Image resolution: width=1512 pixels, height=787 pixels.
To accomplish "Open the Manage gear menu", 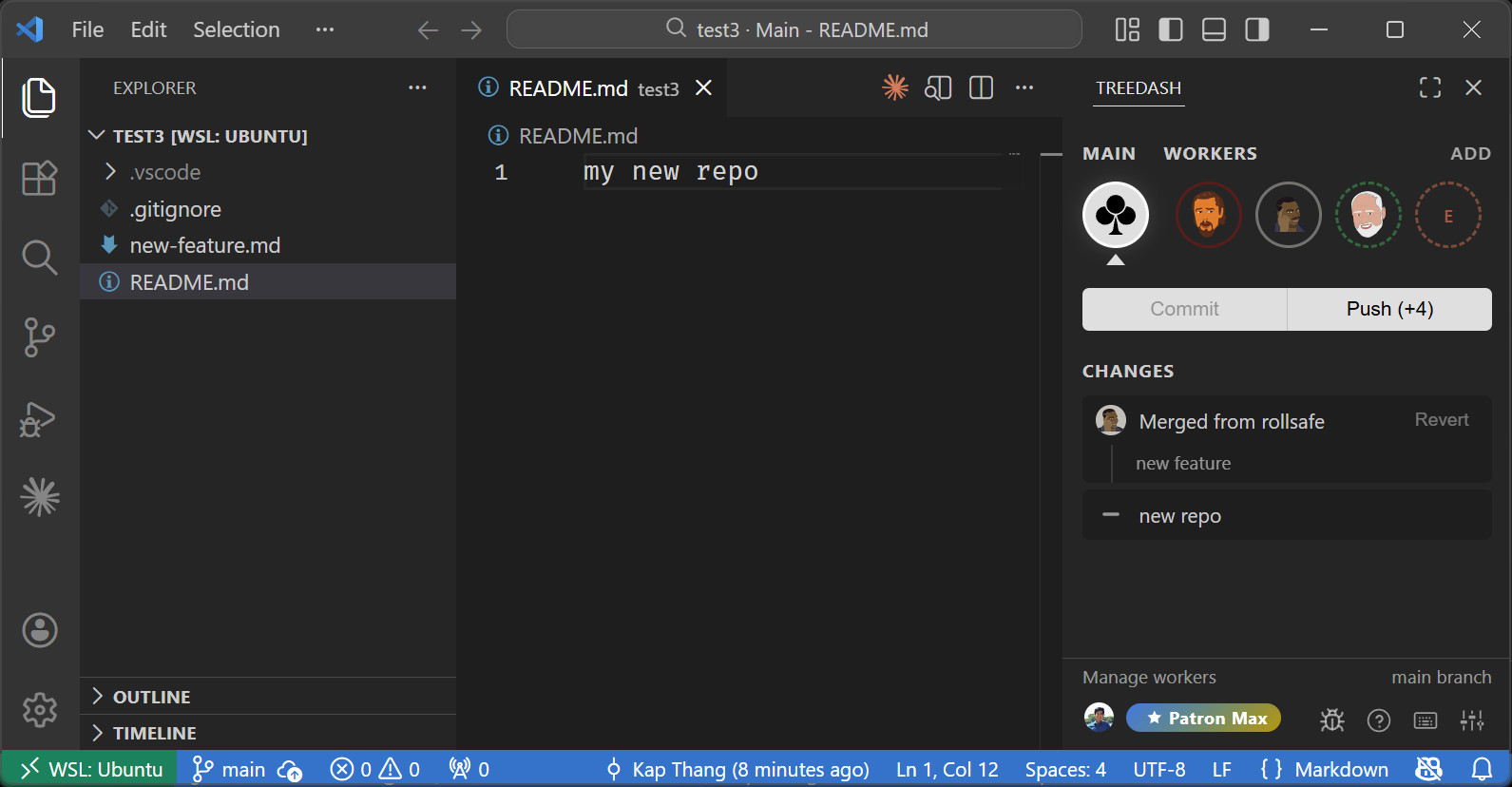I will (39, 709).
